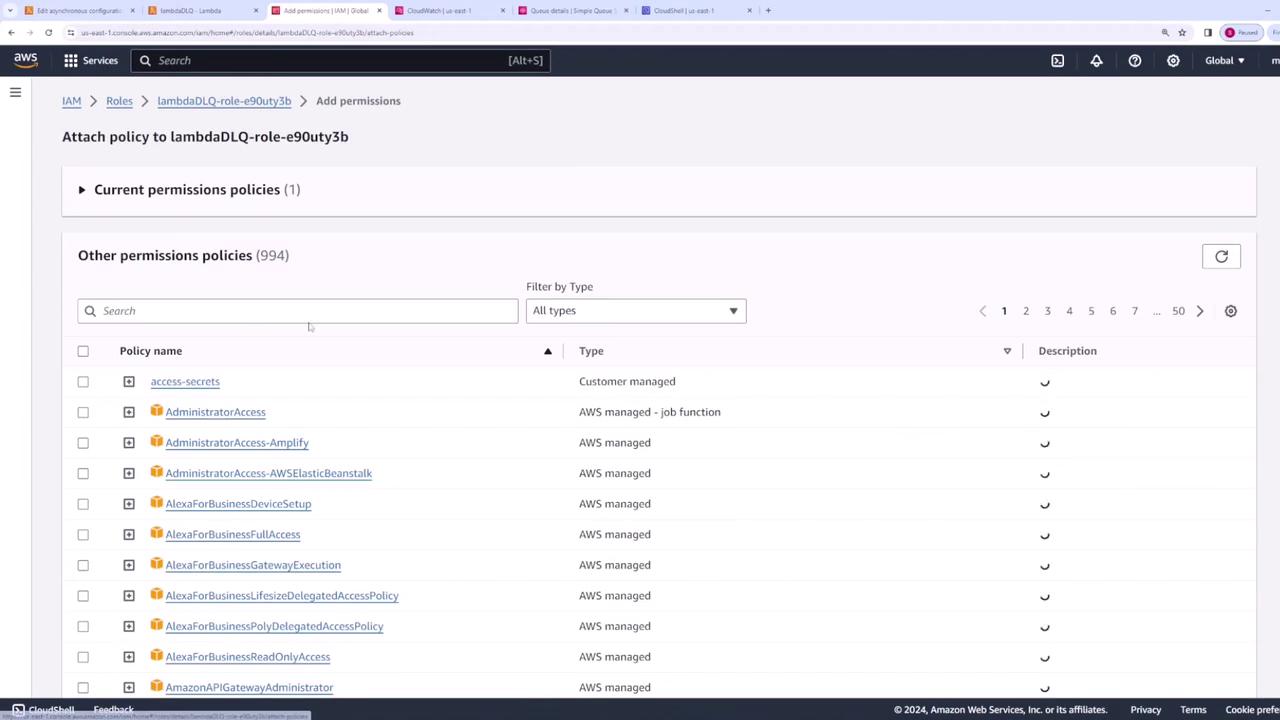Open the side navigation hamburger menu

click(15, 93)
